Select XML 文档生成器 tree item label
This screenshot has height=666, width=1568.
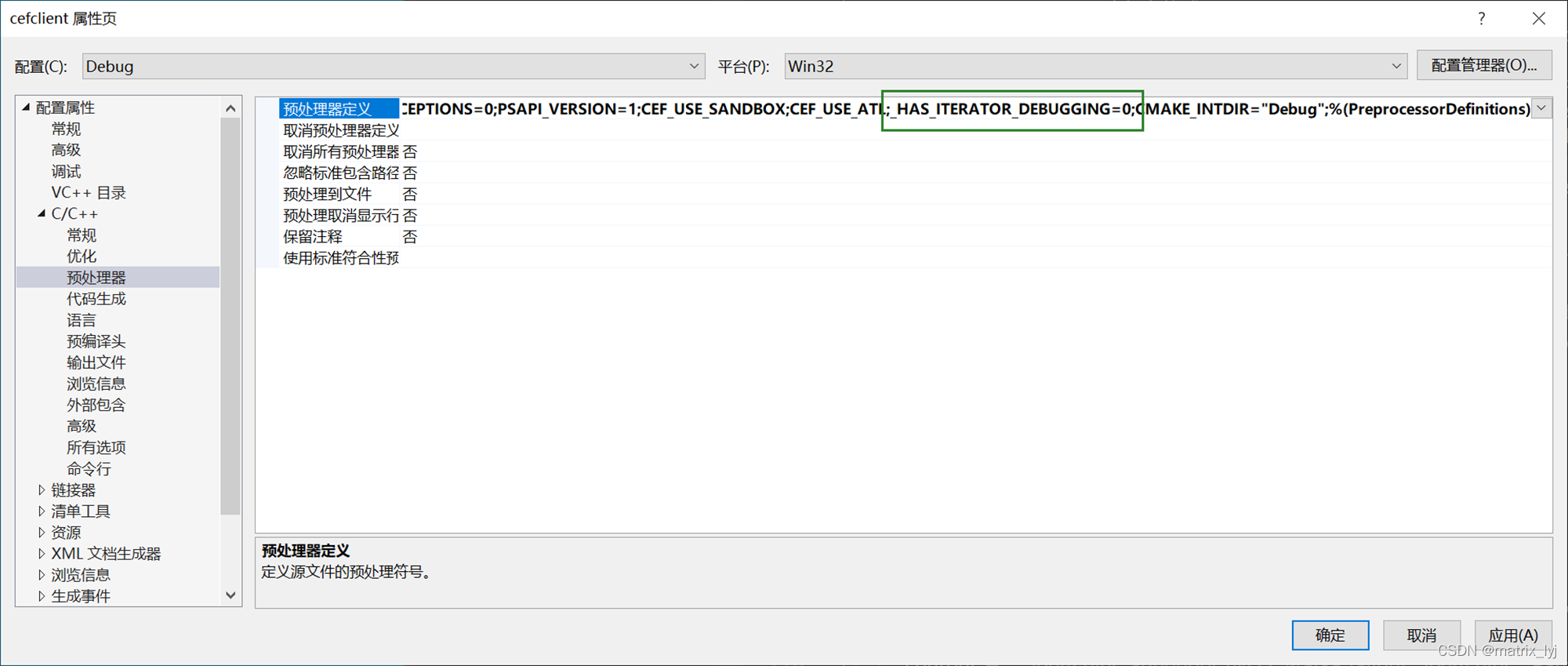tap(106, 553)
